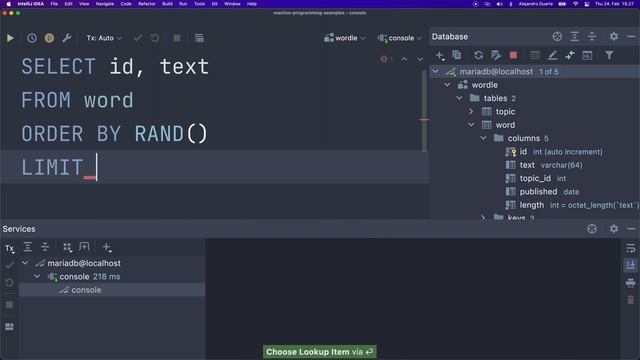Add new data source plus icon
Image resolution: width=640 pixels, height=360 pixels.
pos(440,55)
